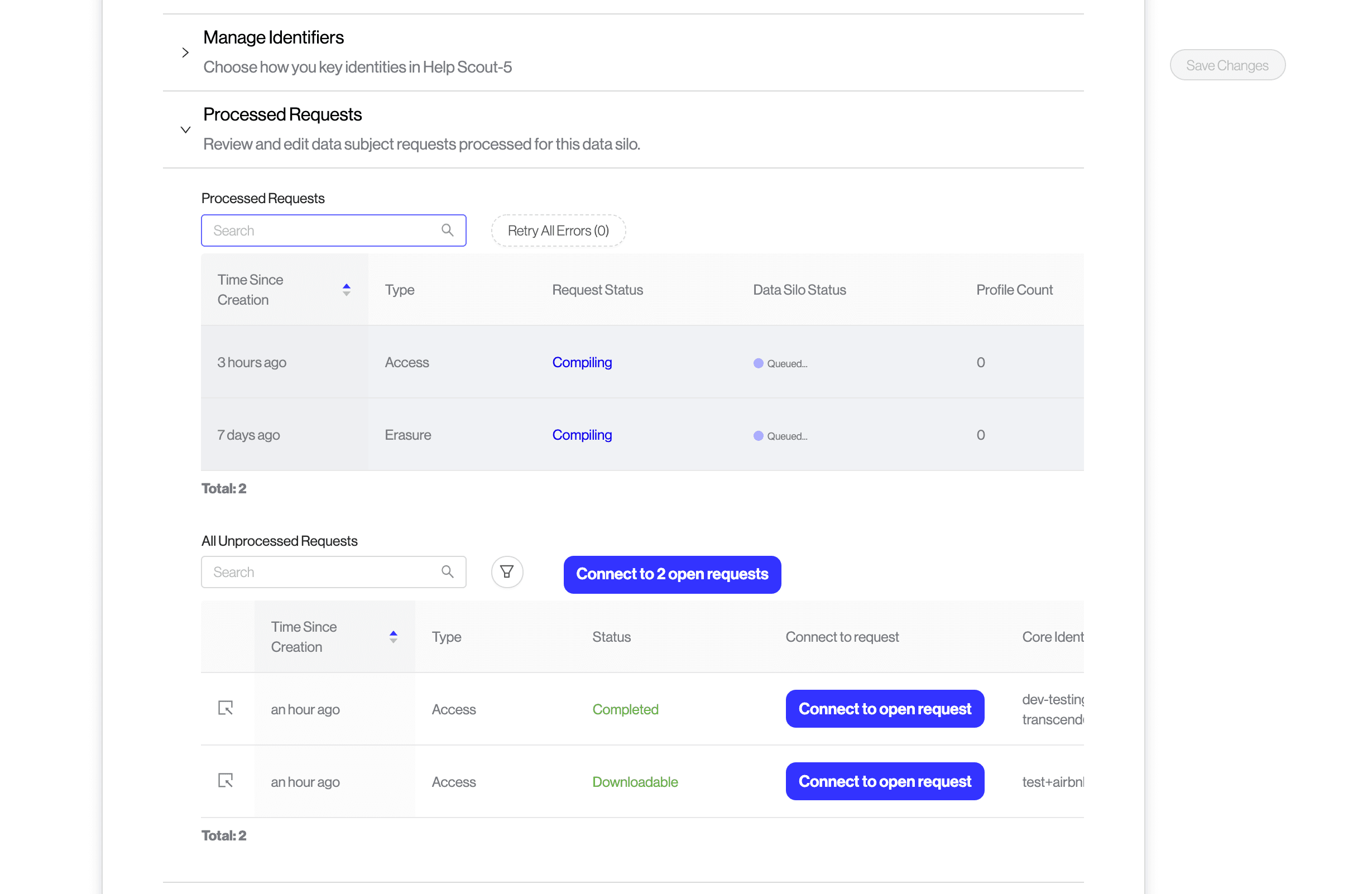Click the Type column header in Processed Requests

[x=400, y=290]
